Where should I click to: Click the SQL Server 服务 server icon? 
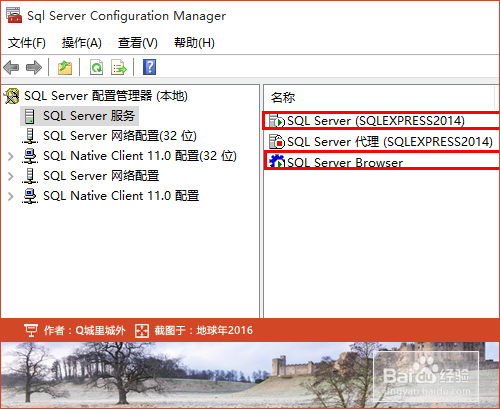pos(30,116)
